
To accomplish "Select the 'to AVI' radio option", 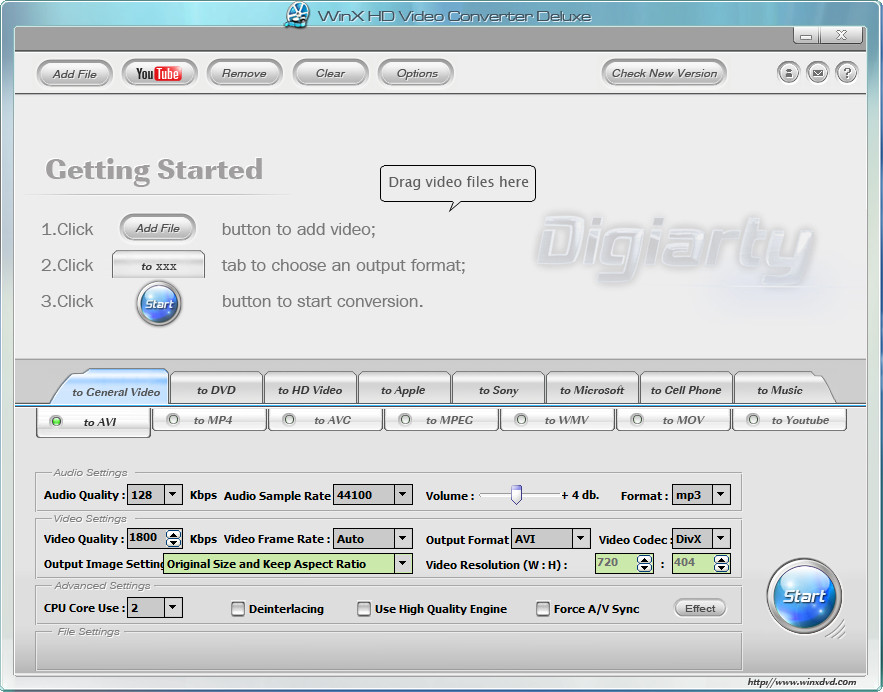I will click(x=56, y=421).
